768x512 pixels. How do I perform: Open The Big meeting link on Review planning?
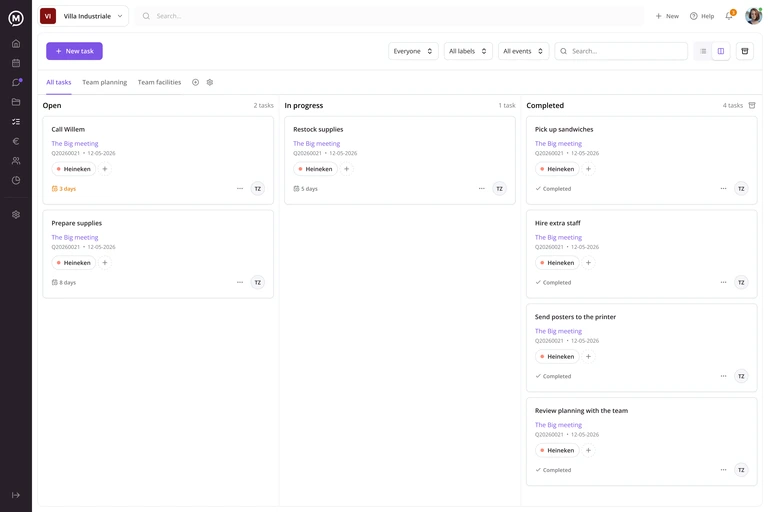coord(558,425)
